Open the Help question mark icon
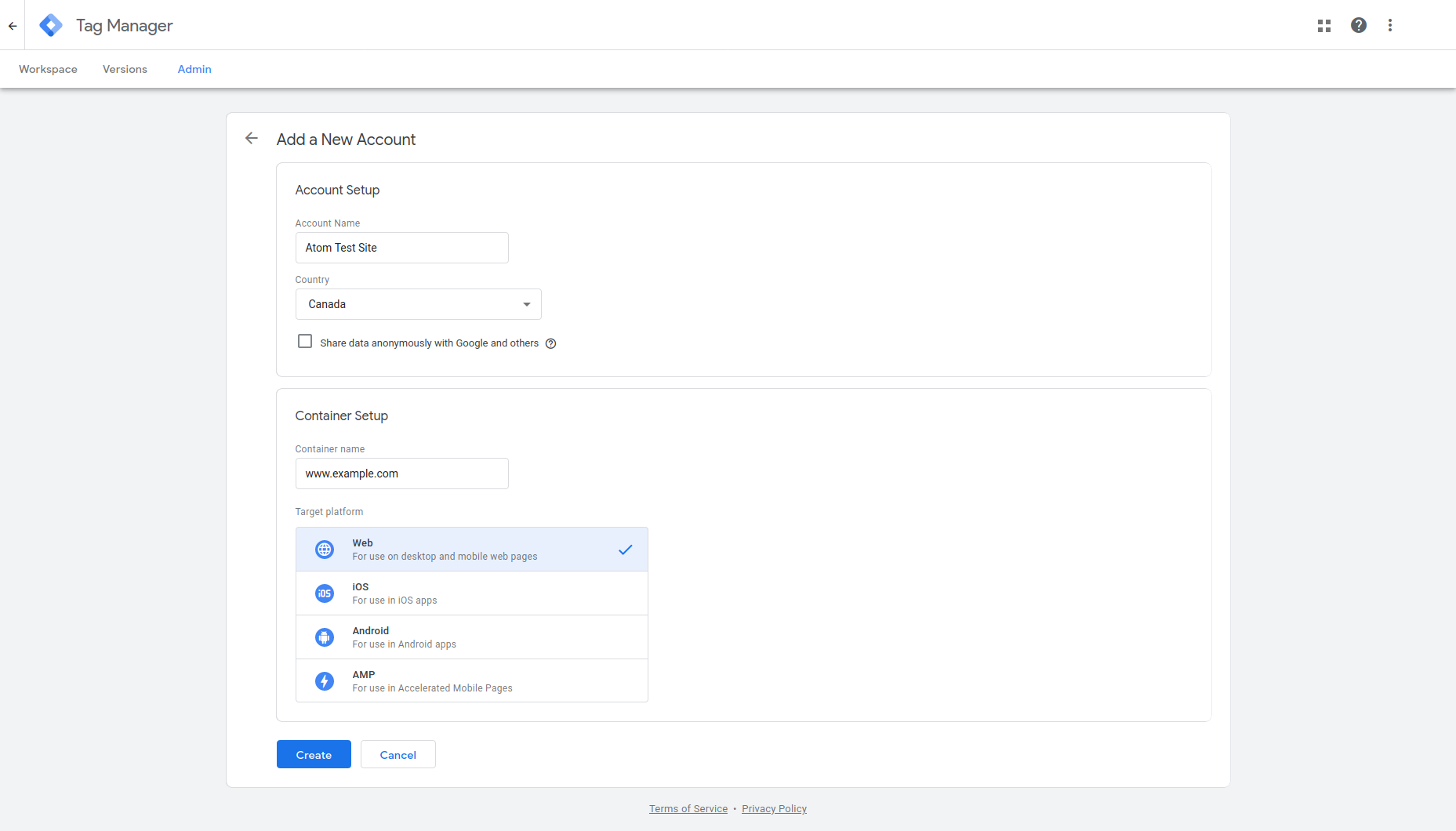Image resolution: width=1456 pixels, height=831 pixels. coord(1359,25)
